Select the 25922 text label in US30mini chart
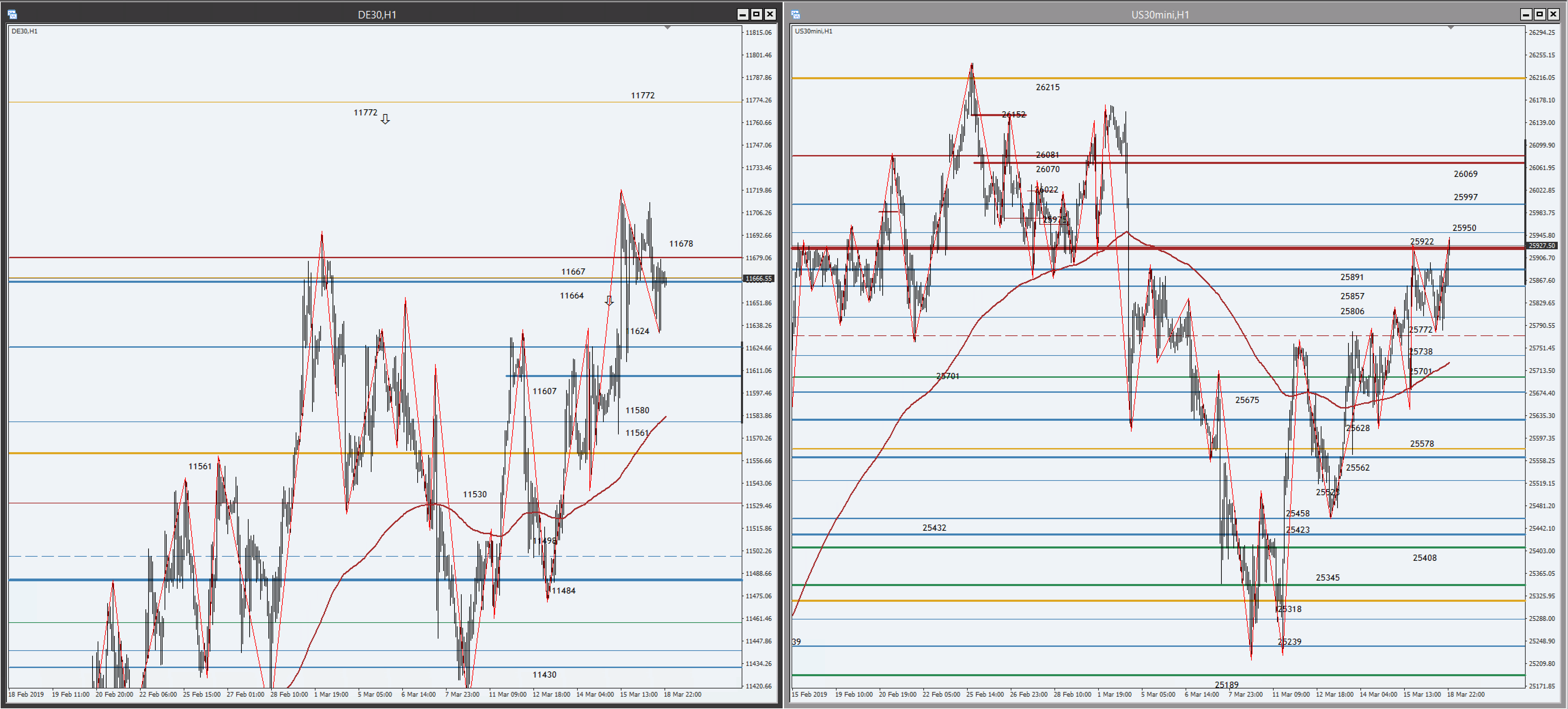The height and width of the screenshot is (709, 1568). [1423, 241]
